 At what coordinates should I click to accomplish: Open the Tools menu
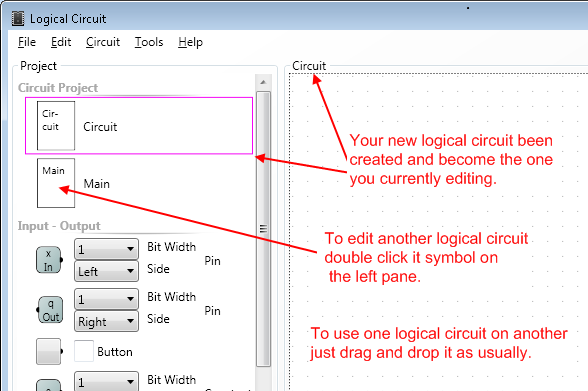coord(149,42)
